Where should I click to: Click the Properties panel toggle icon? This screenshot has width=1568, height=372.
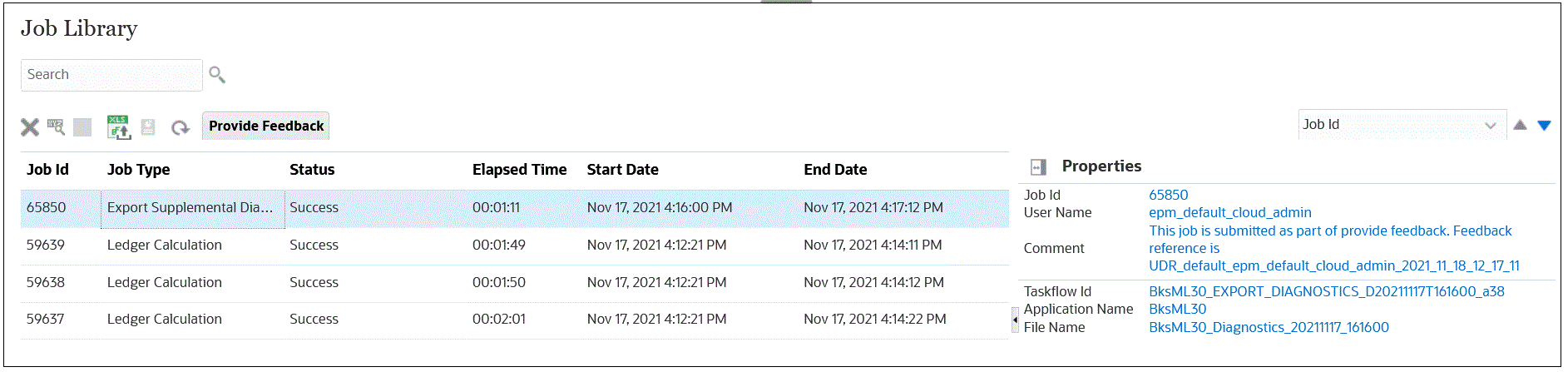click(x=1038, y=167)
